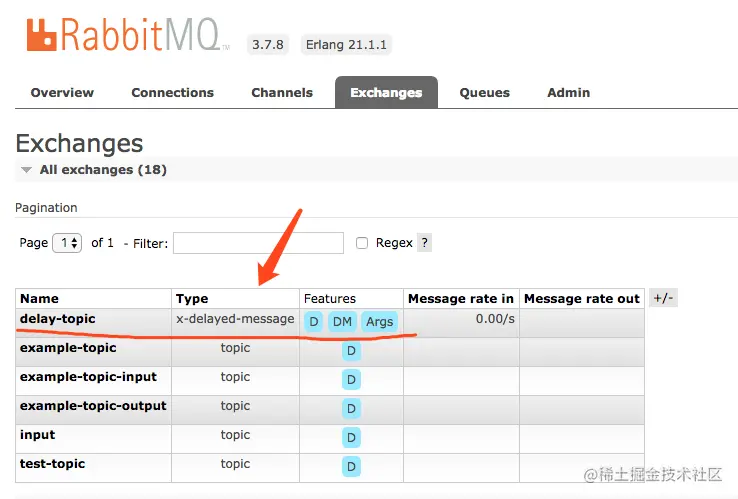Screen dimensions: 738x499
Task: Sort by Message rate out header
Action: 582,298
